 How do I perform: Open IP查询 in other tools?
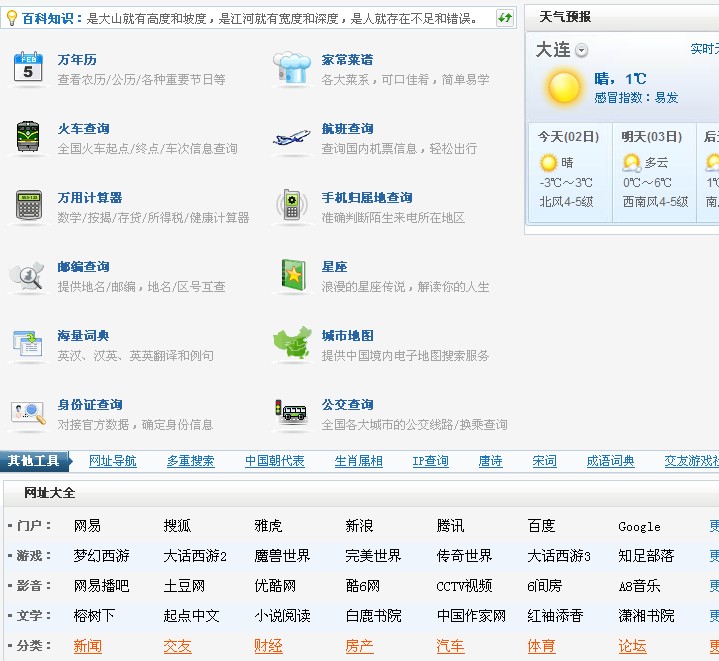tap(430, 461)
